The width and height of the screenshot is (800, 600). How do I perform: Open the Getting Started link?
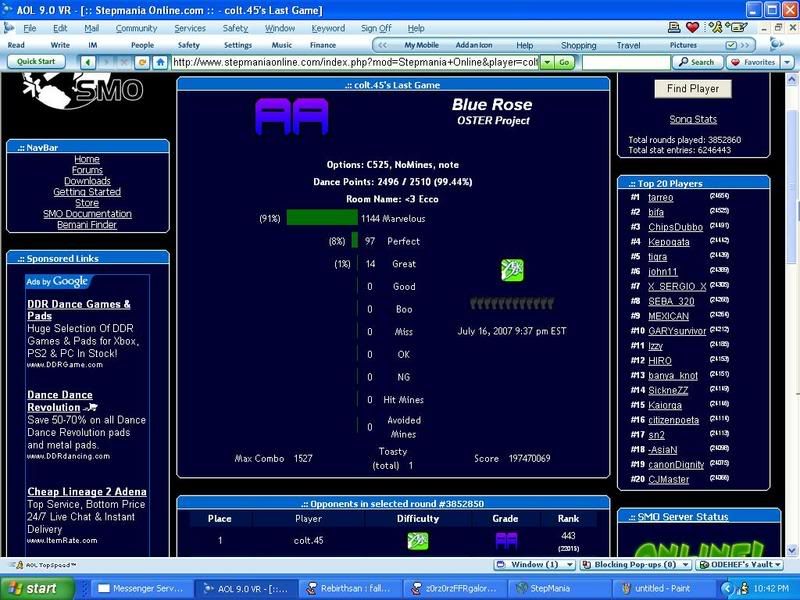point(87,192)
